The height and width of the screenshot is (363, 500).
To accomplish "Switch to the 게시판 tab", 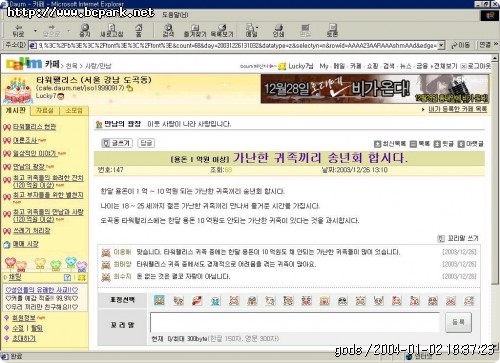I will pos(16,110).
